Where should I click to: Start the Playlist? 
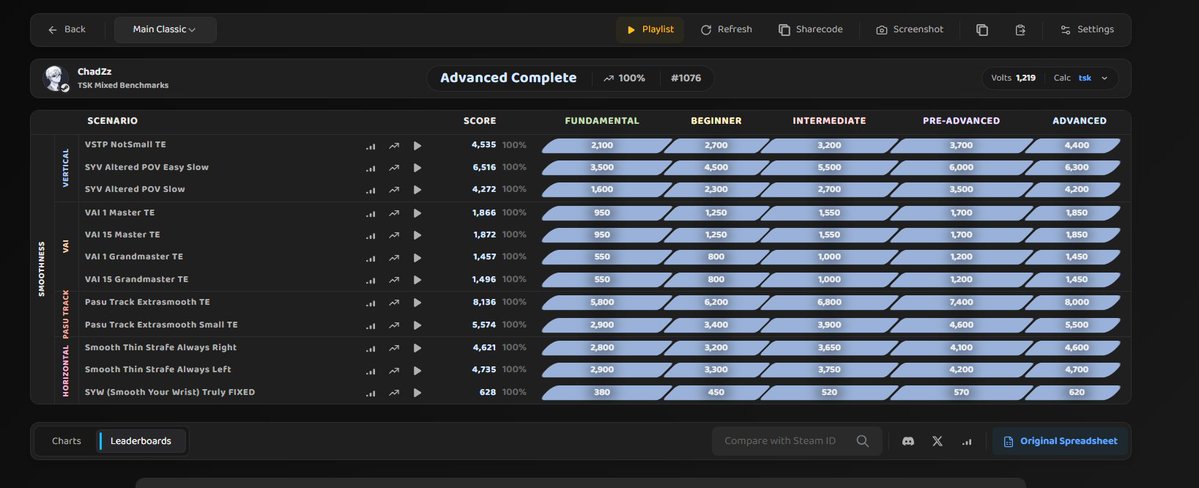(x=650, y=30)
